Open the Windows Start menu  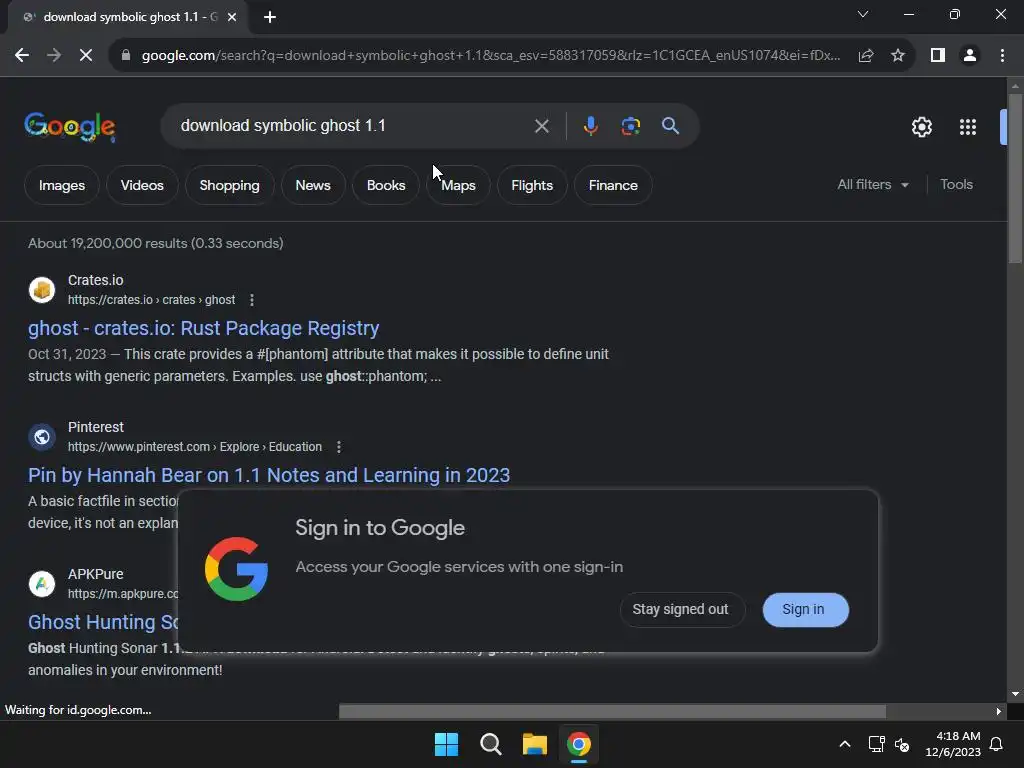click(446, 744)
